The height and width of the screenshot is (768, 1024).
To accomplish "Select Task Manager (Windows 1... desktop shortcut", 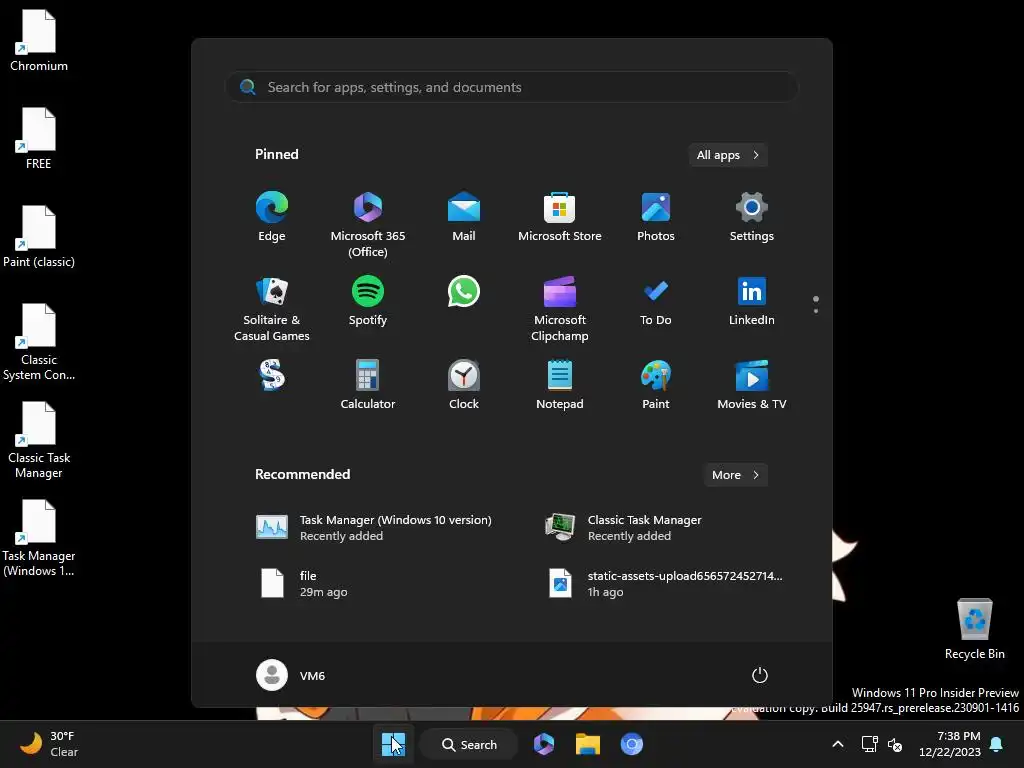I will point(39,537).
